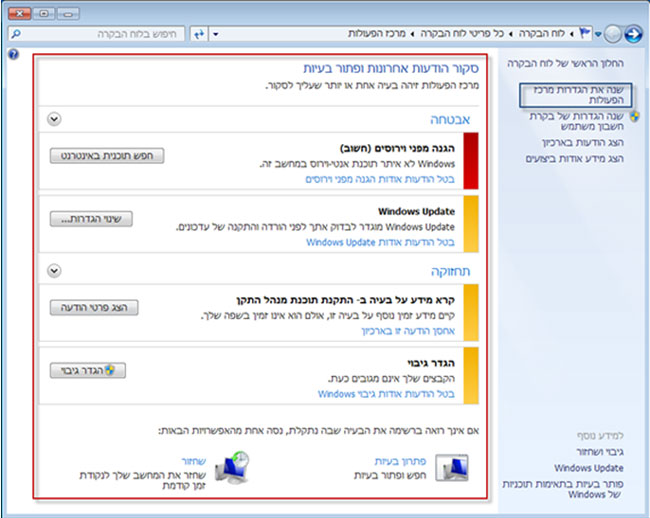
Task: Refresh the page with the refresh arrows button
Action: [x=198, y=34]
